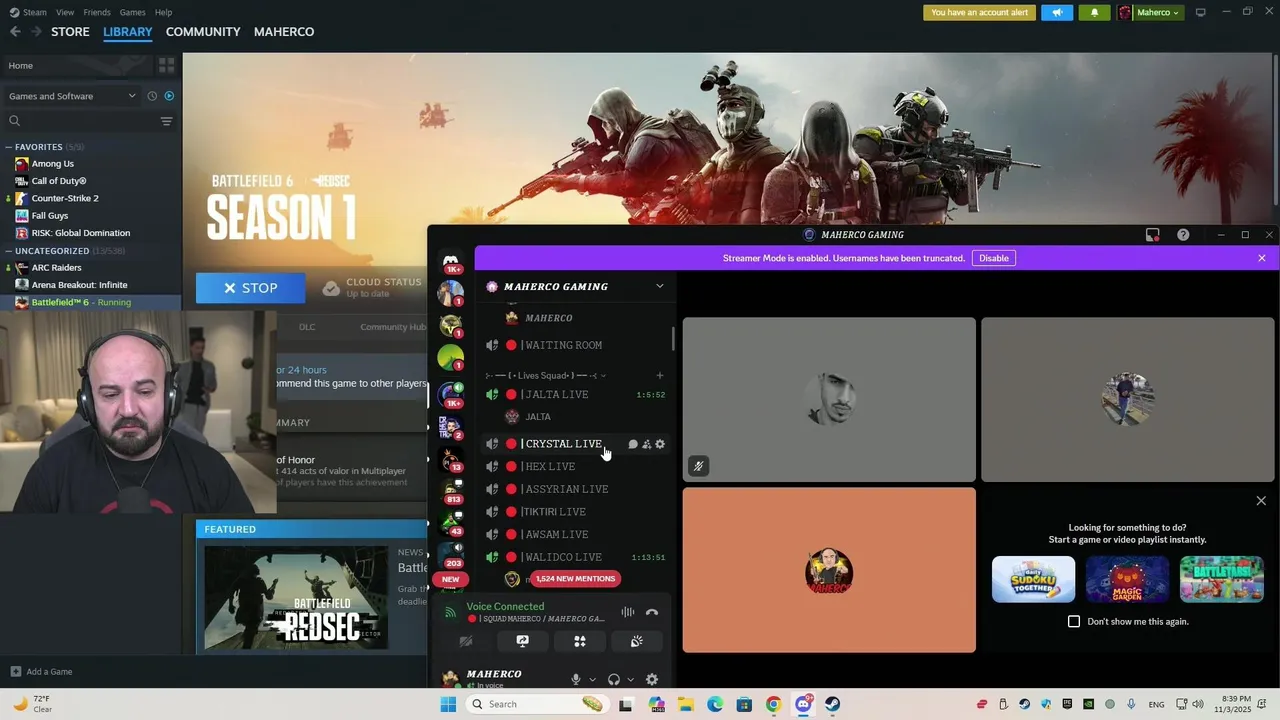Disable Discord Streamer Mode
1280x720 pixels.
click(994, 258)
